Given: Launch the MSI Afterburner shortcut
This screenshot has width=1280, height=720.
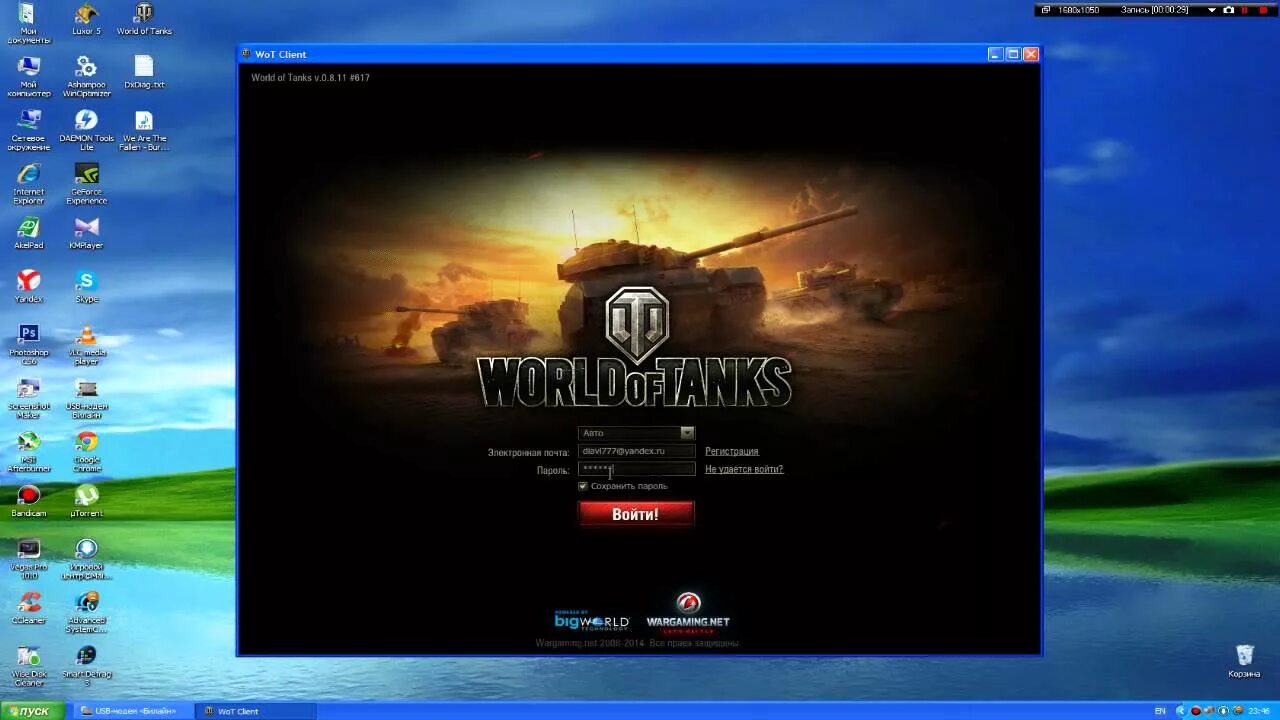Looking at the screenshot, I should (x=28, y=452).
